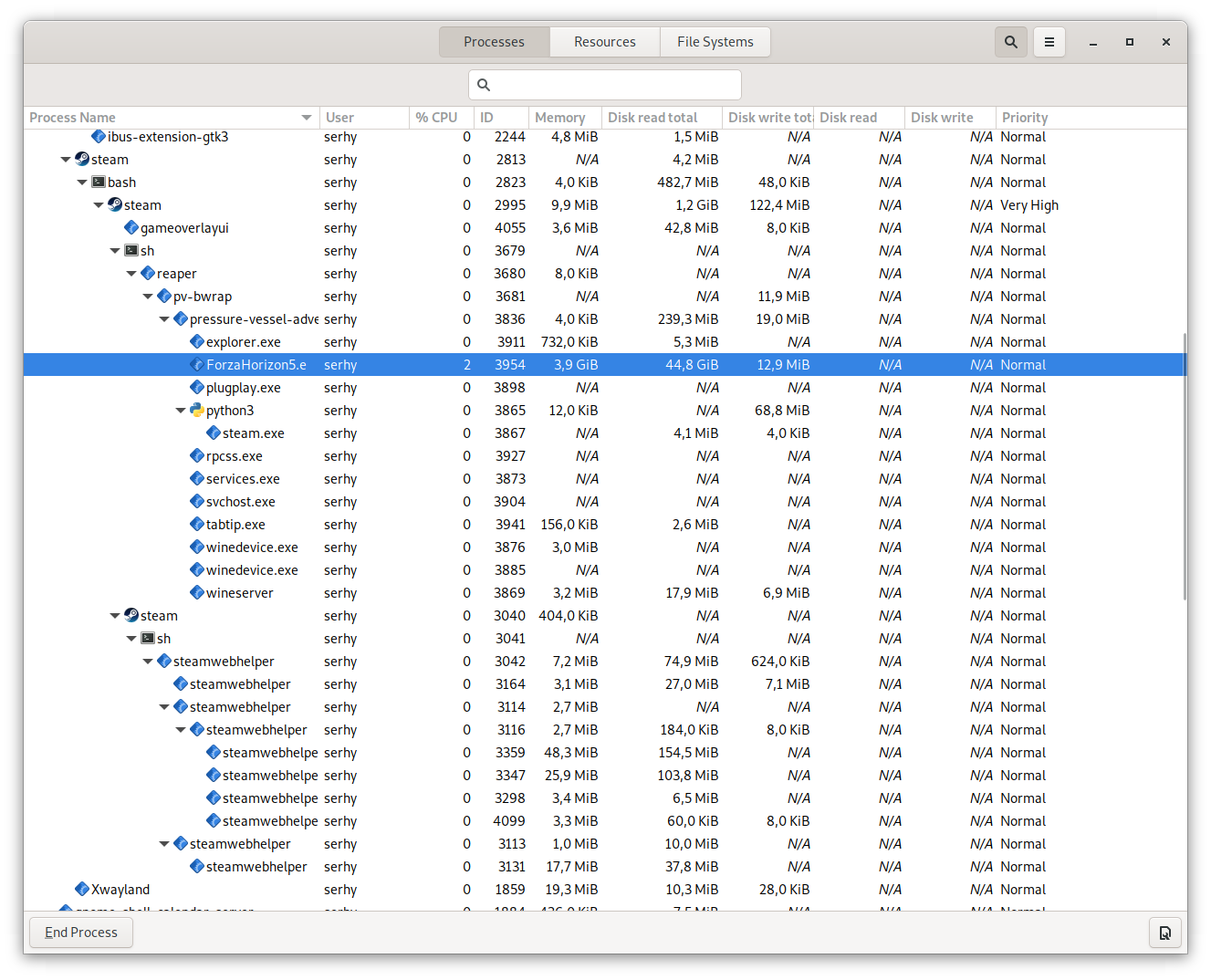Click the python3 snake icon

click(197, 411)
